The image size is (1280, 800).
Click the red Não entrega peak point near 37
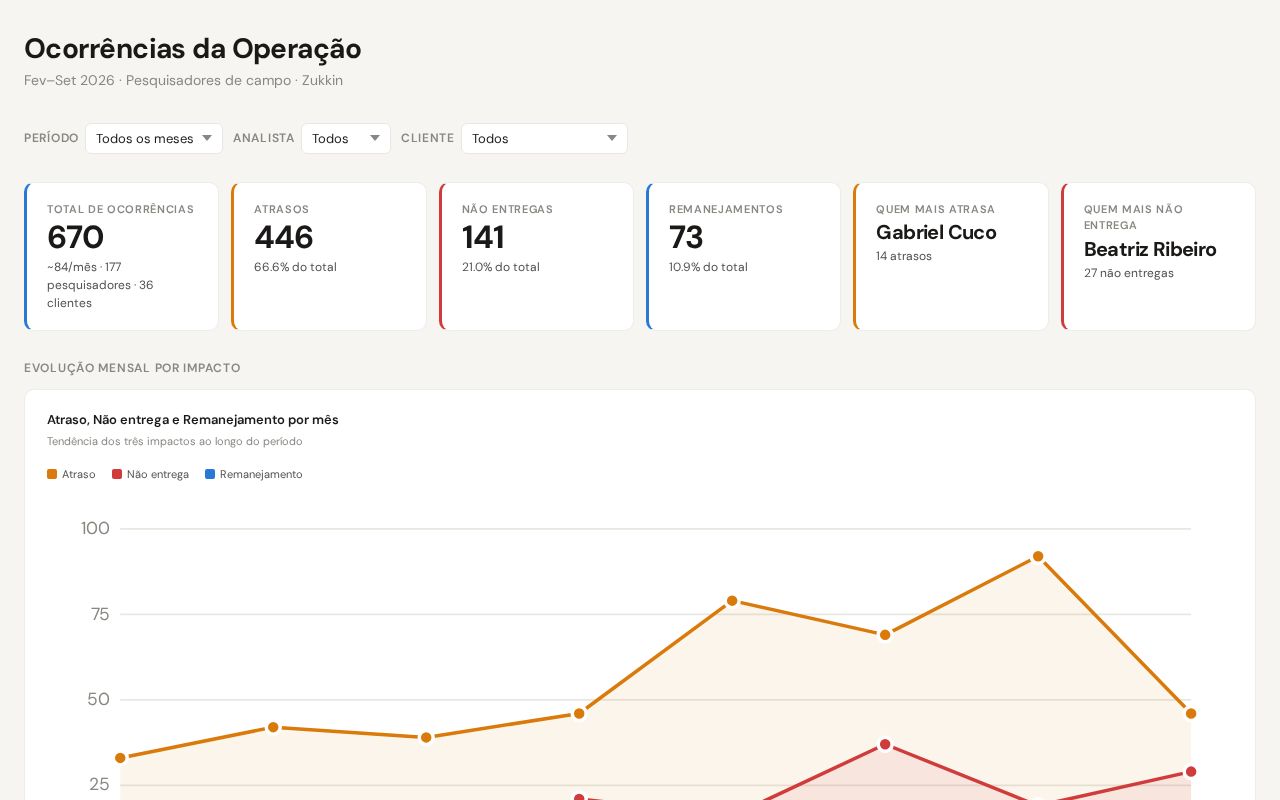pos(885,744)
